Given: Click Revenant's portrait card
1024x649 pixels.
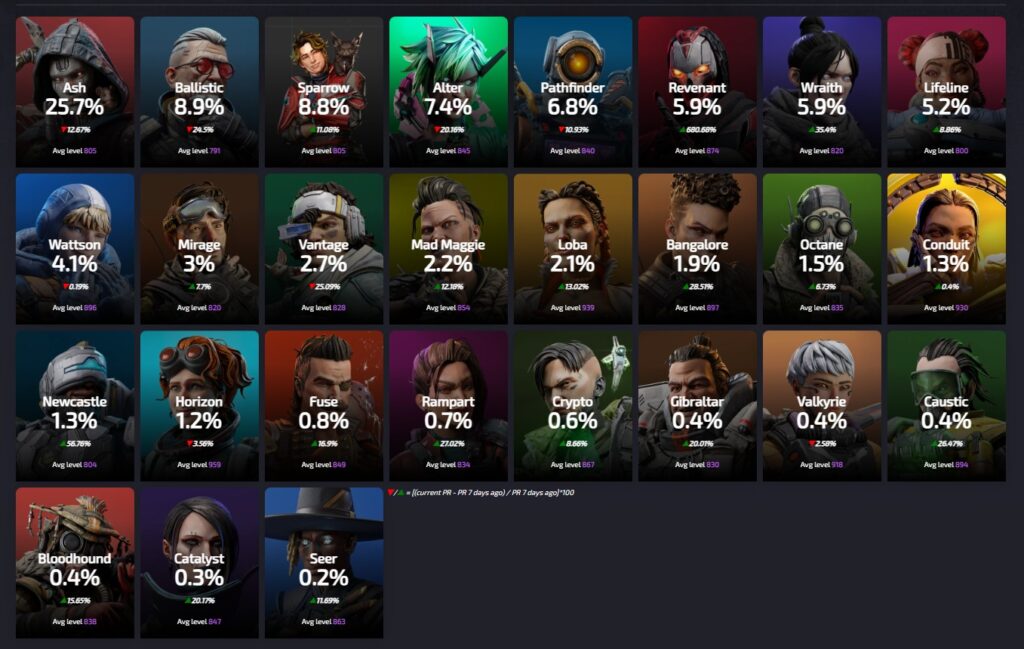Looking at the screenshot, I should [x=697, y=92].
